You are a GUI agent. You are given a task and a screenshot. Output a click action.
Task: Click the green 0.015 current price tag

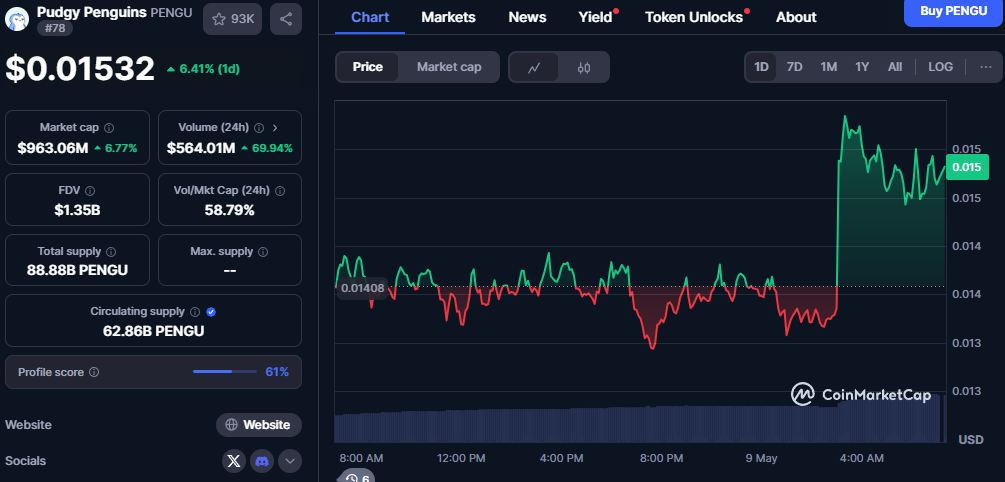click(966, 167)
